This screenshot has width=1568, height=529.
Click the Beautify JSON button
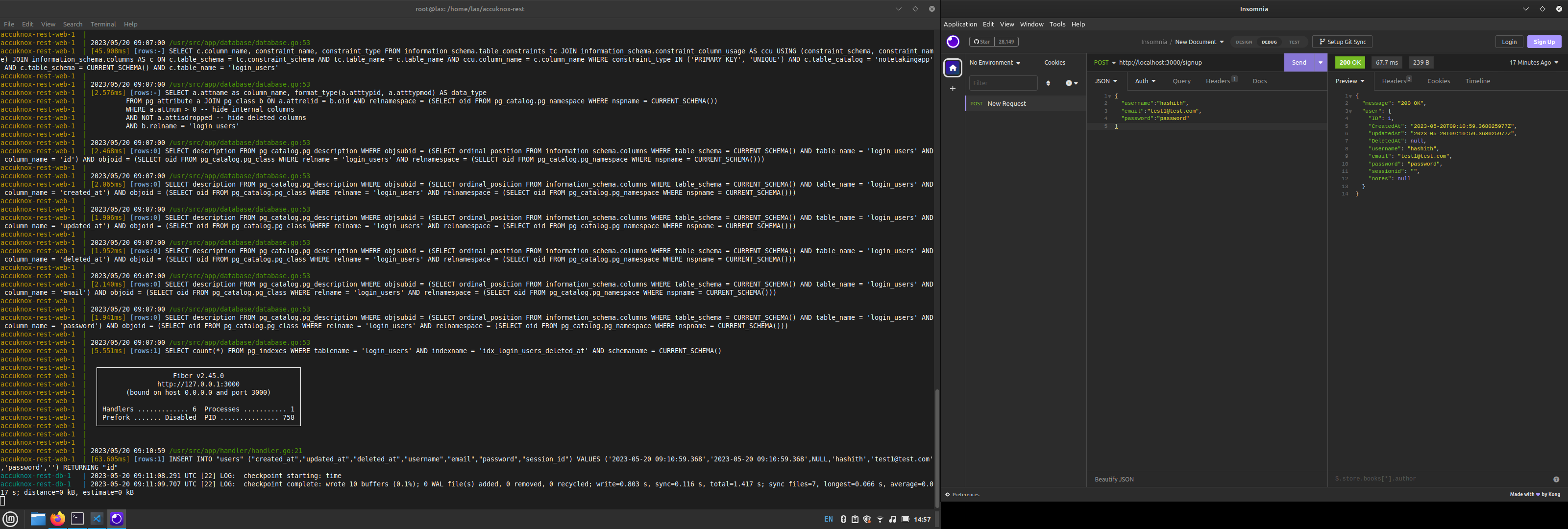click(1114, 479)
